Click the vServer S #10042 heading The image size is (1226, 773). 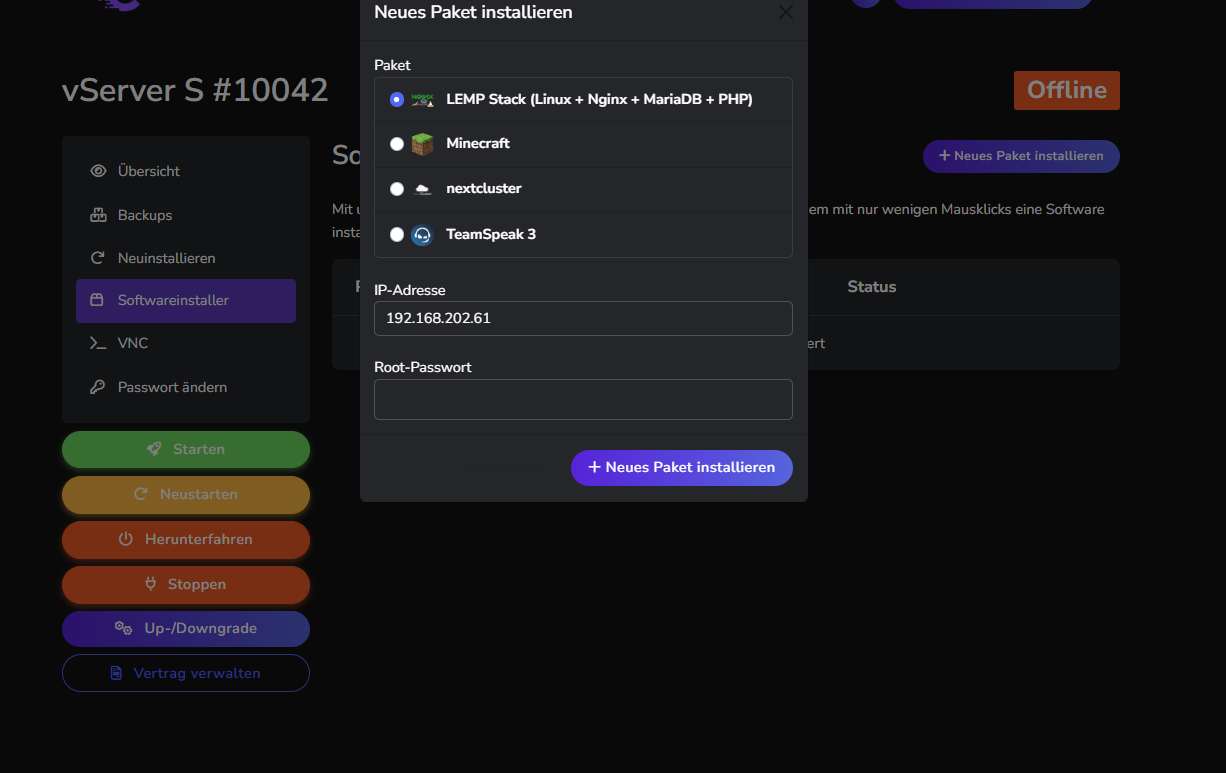click(x=195, y=90)
